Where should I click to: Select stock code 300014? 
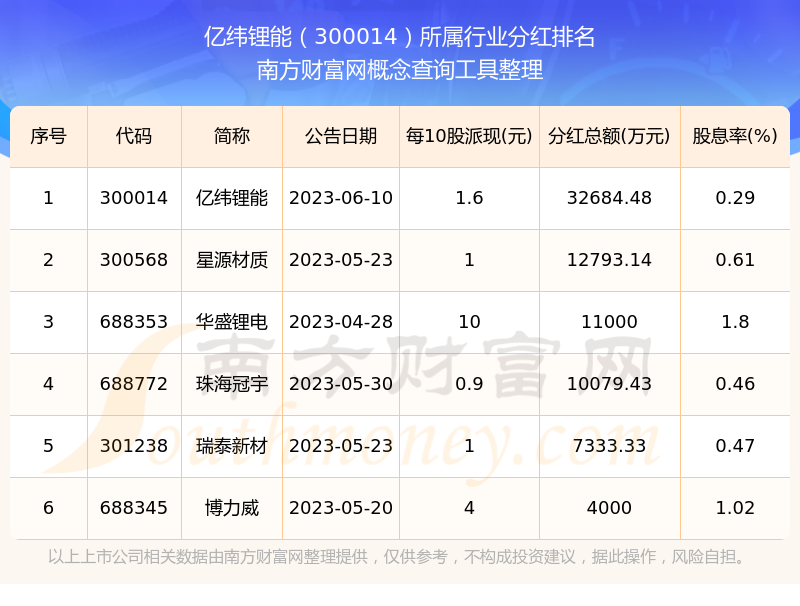click(134, 198)
